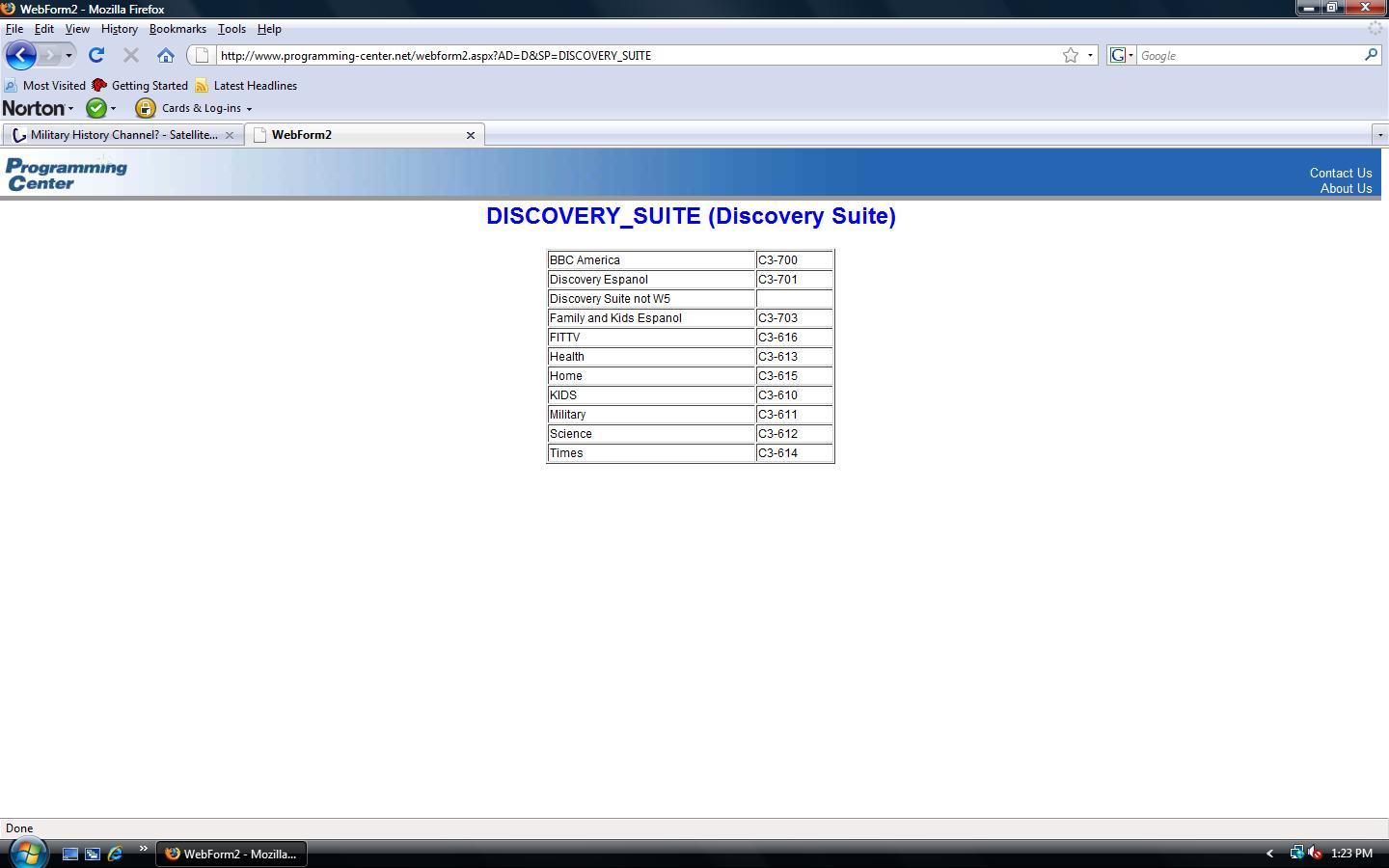
Task: Select the WebForm2 tab
Action: point(355,135)
